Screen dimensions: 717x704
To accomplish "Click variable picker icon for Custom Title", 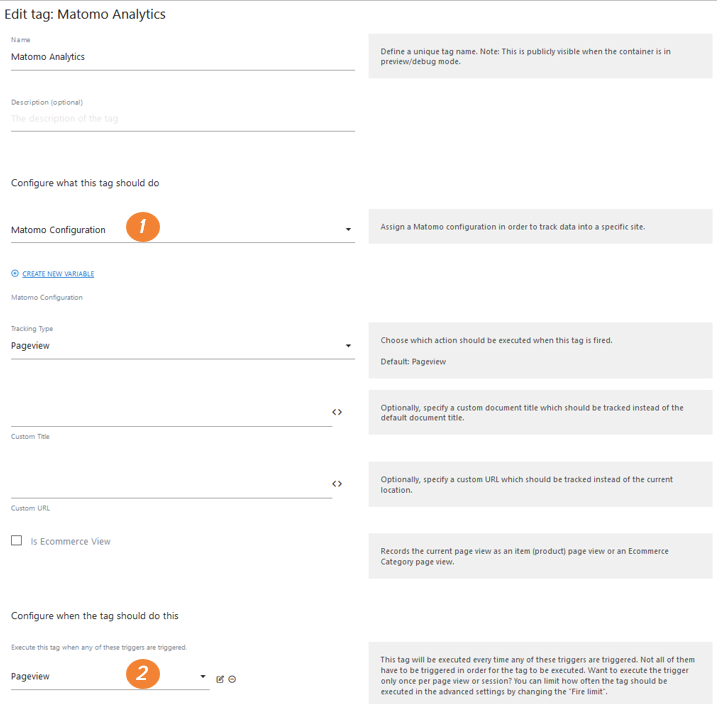I will pos(337,412).
